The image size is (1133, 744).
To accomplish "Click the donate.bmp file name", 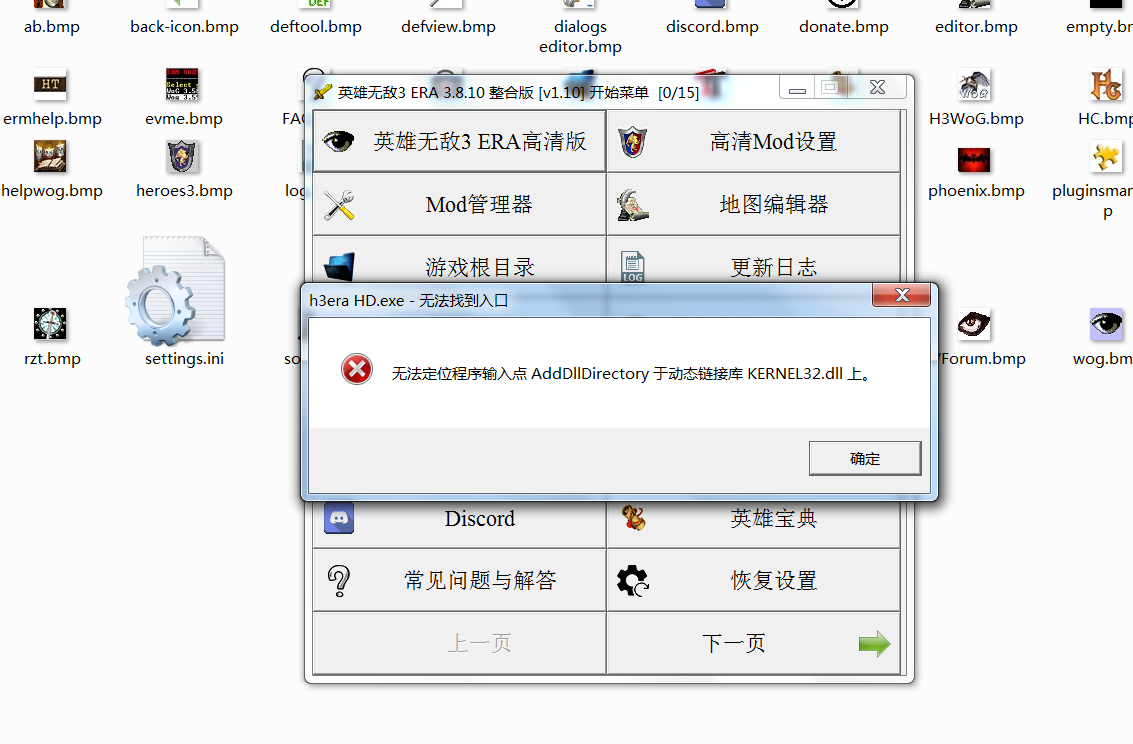I will pos(844,27).
